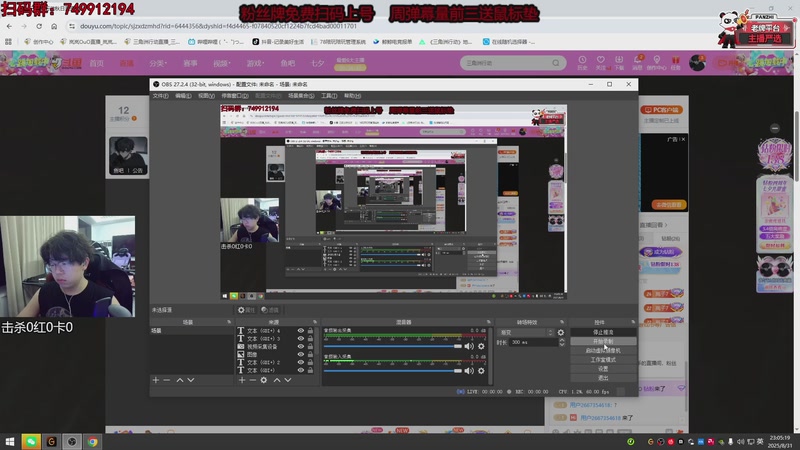Image resolution: width=800 pixels, height=450 pixels.
Task: Add a new source with plus icon
Action: pyautogui.click(x=242, y=380)
